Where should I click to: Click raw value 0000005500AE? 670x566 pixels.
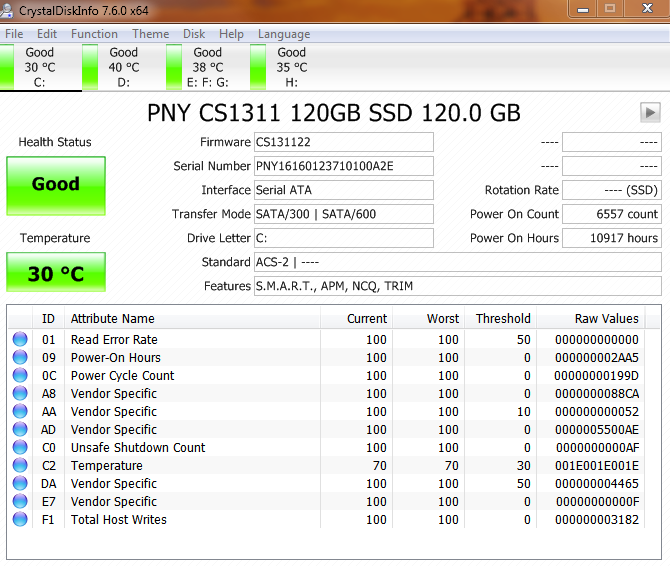tap(597, 429)
